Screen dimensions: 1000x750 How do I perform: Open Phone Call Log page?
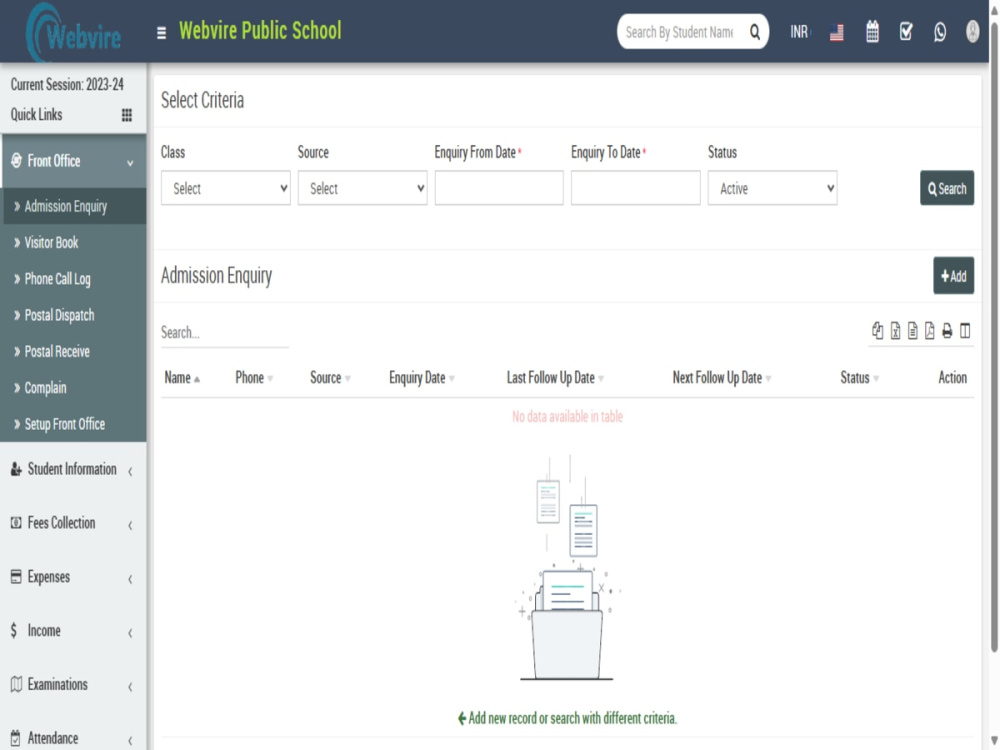point(75,279)
